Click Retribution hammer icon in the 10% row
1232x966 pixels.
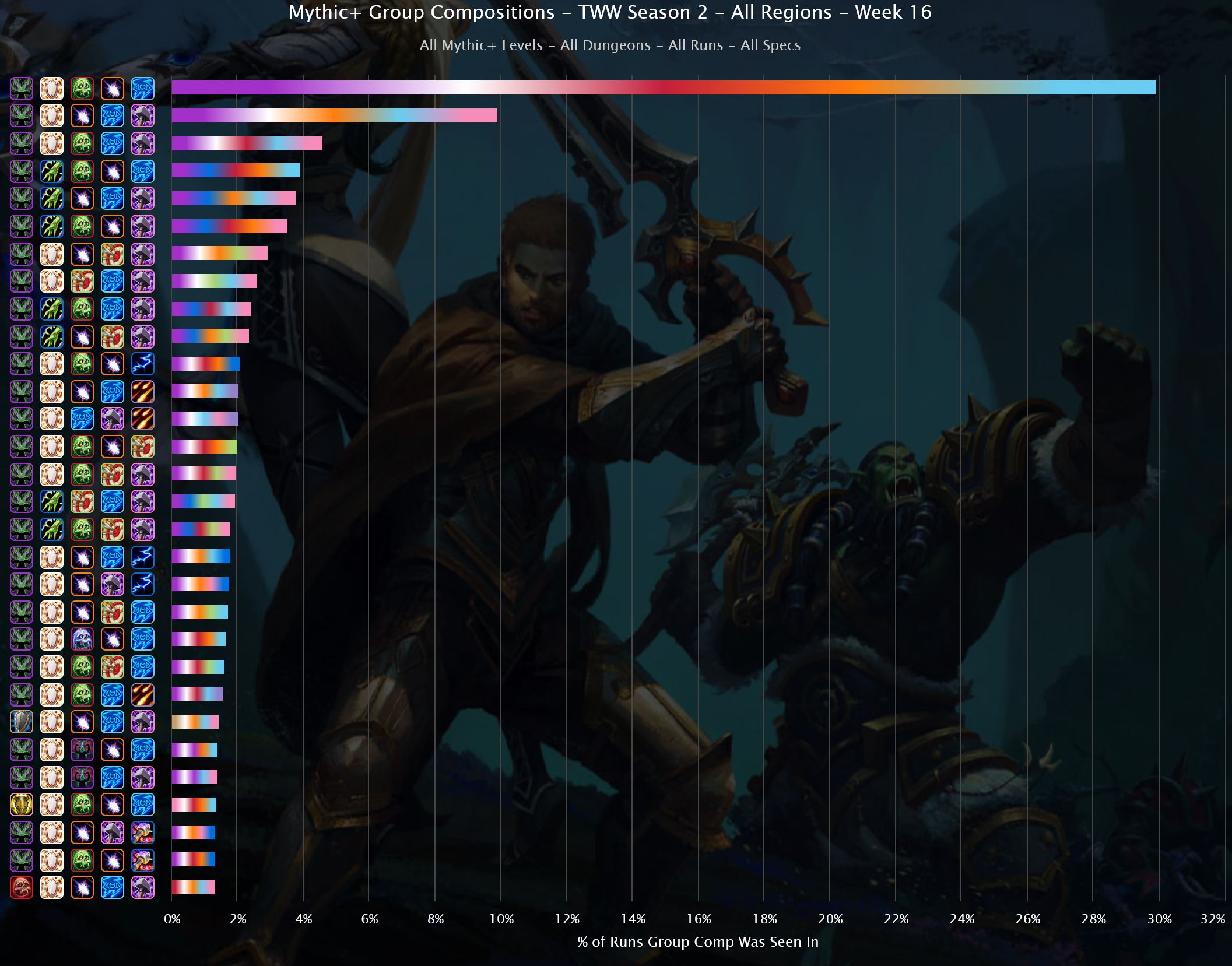click(x=143, y=115)
